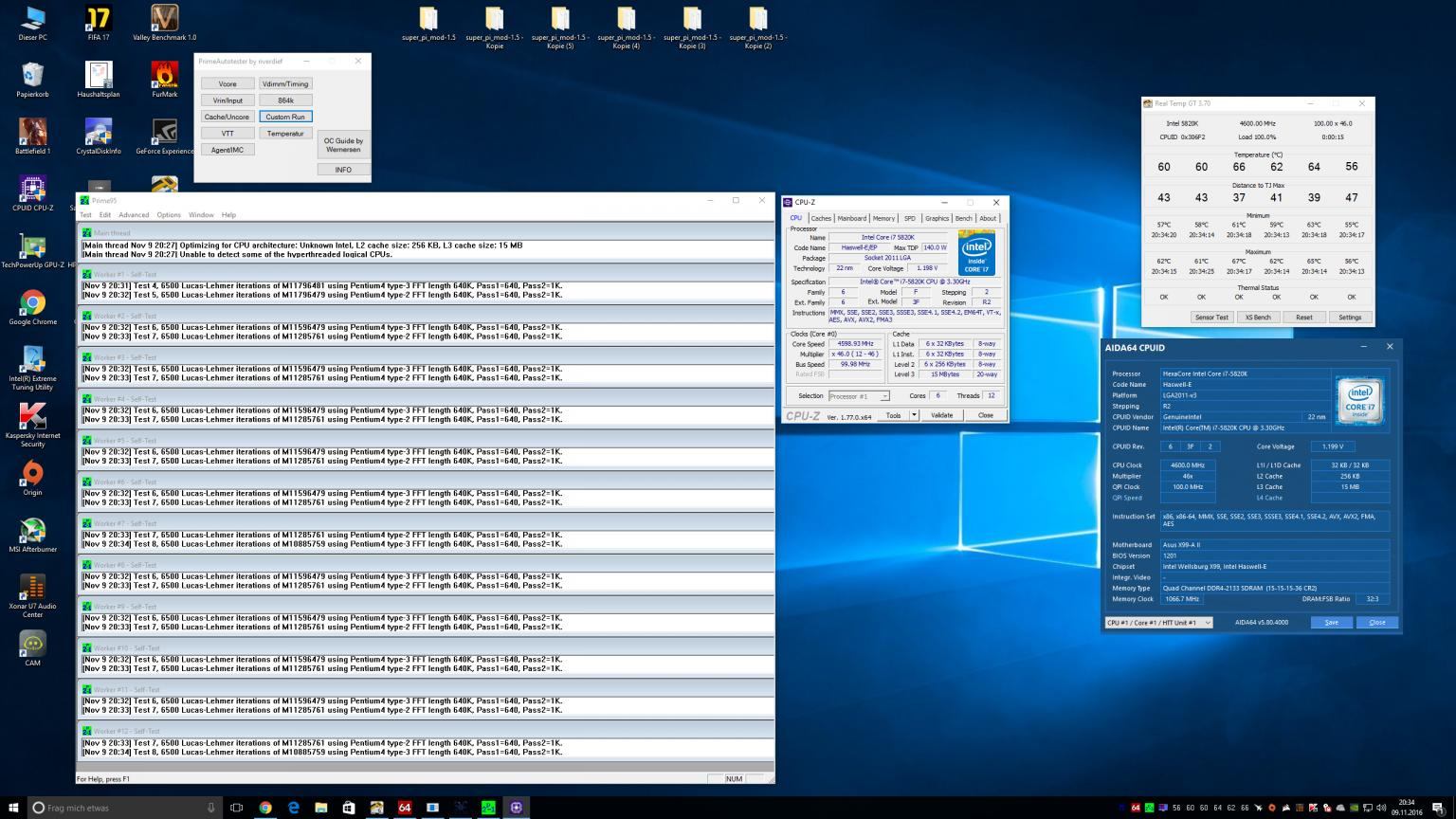Click the Worker #12 Self-Test title bar
Image resolution: width=1456 pixels, height=819 pixels.
pyautogui.click(x=426, y=731)
